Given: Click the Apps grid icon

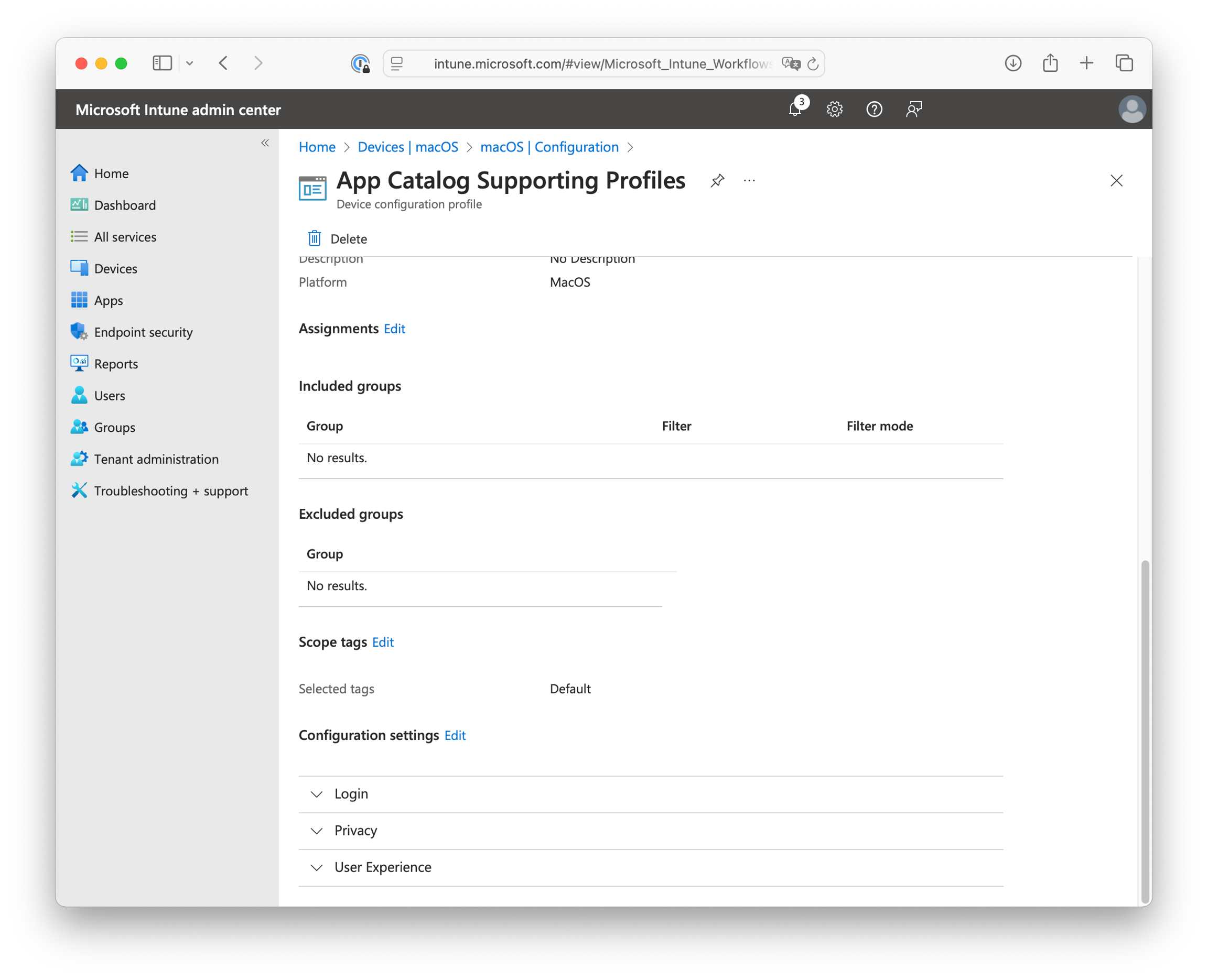Looking at the screenshot, I should click(79, 300).
